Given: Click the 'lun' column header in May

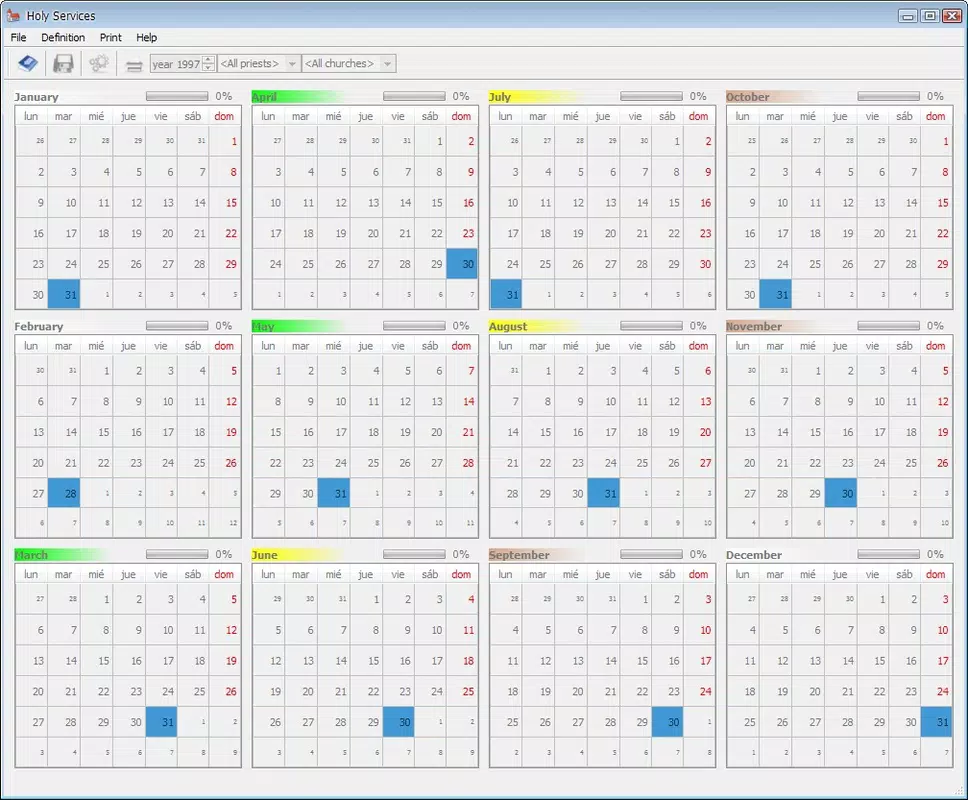Looking at the screenshot, I should tap(268, 346).
